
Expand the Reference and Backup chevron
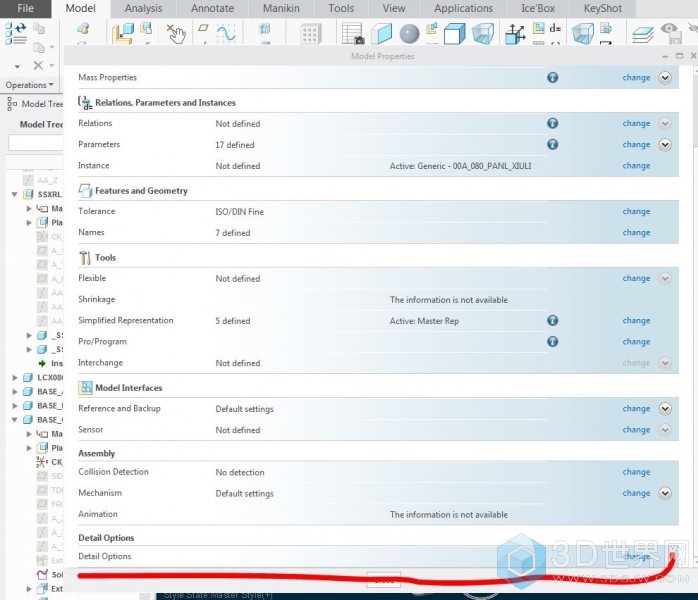[x=665, y=409]
